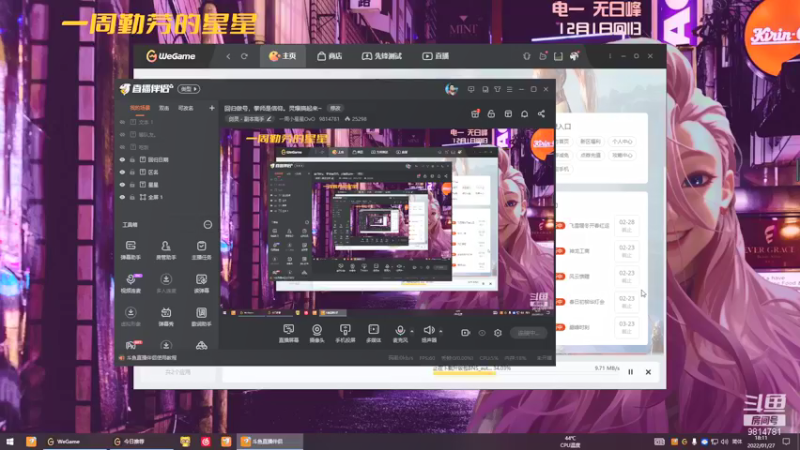Open the mode dropdown beside the companion logo
The height and width of the screenshot is (450, 800).
tap(189, 89)
